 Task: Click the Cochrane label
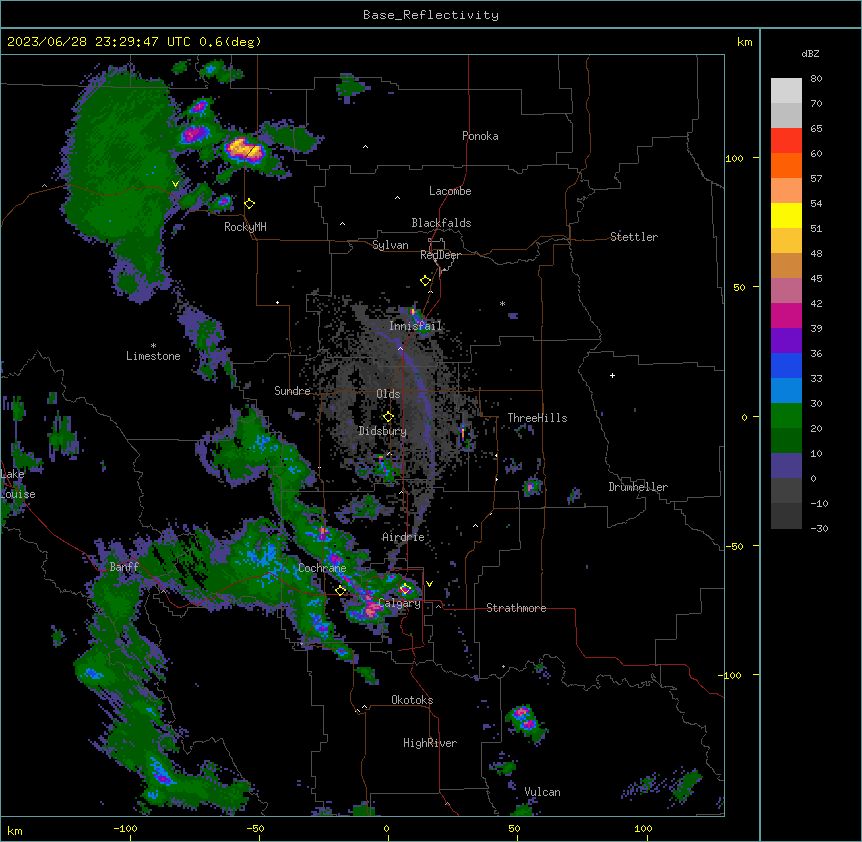pos(322,568)
